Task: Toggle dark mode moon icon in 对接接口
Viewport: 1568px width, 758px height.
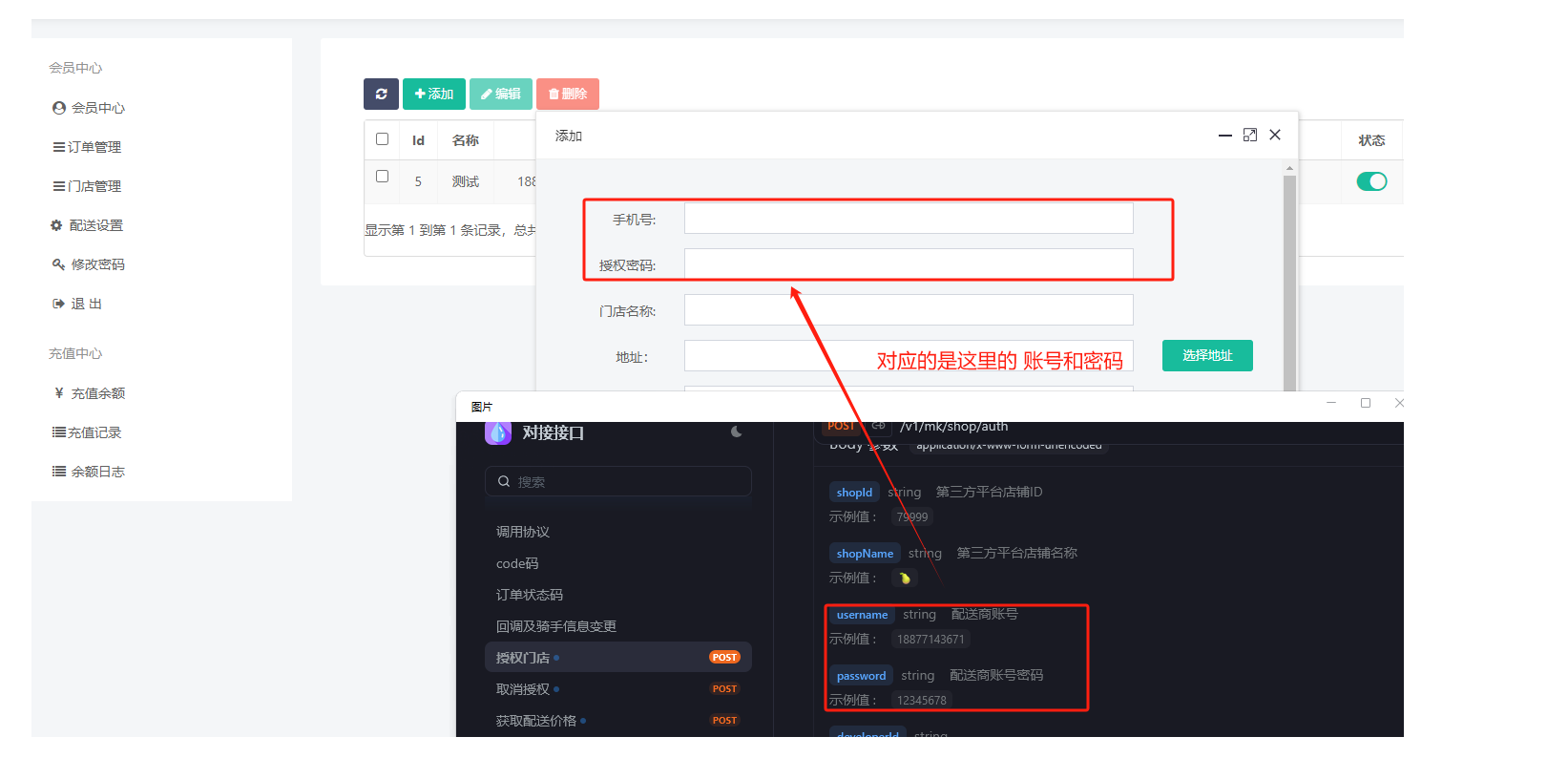Action: 737,432
